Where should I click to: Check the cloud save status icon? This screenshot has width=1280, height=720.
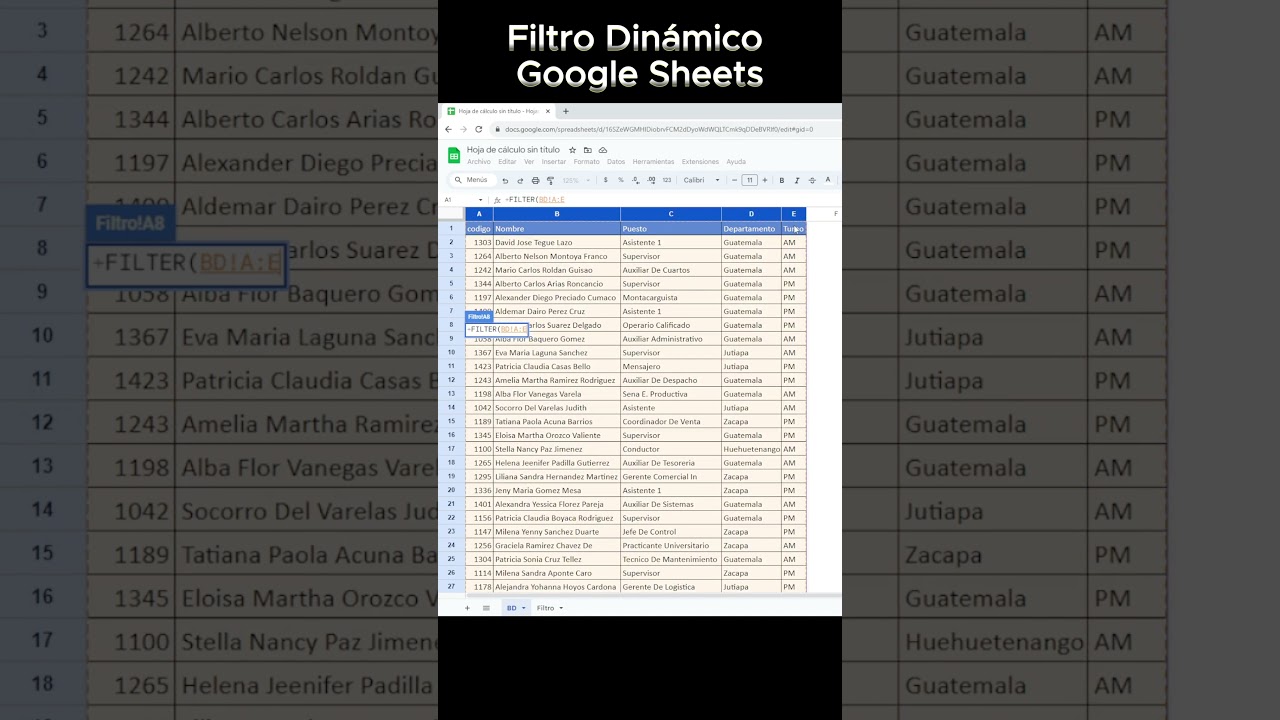(x=603, y=150)
